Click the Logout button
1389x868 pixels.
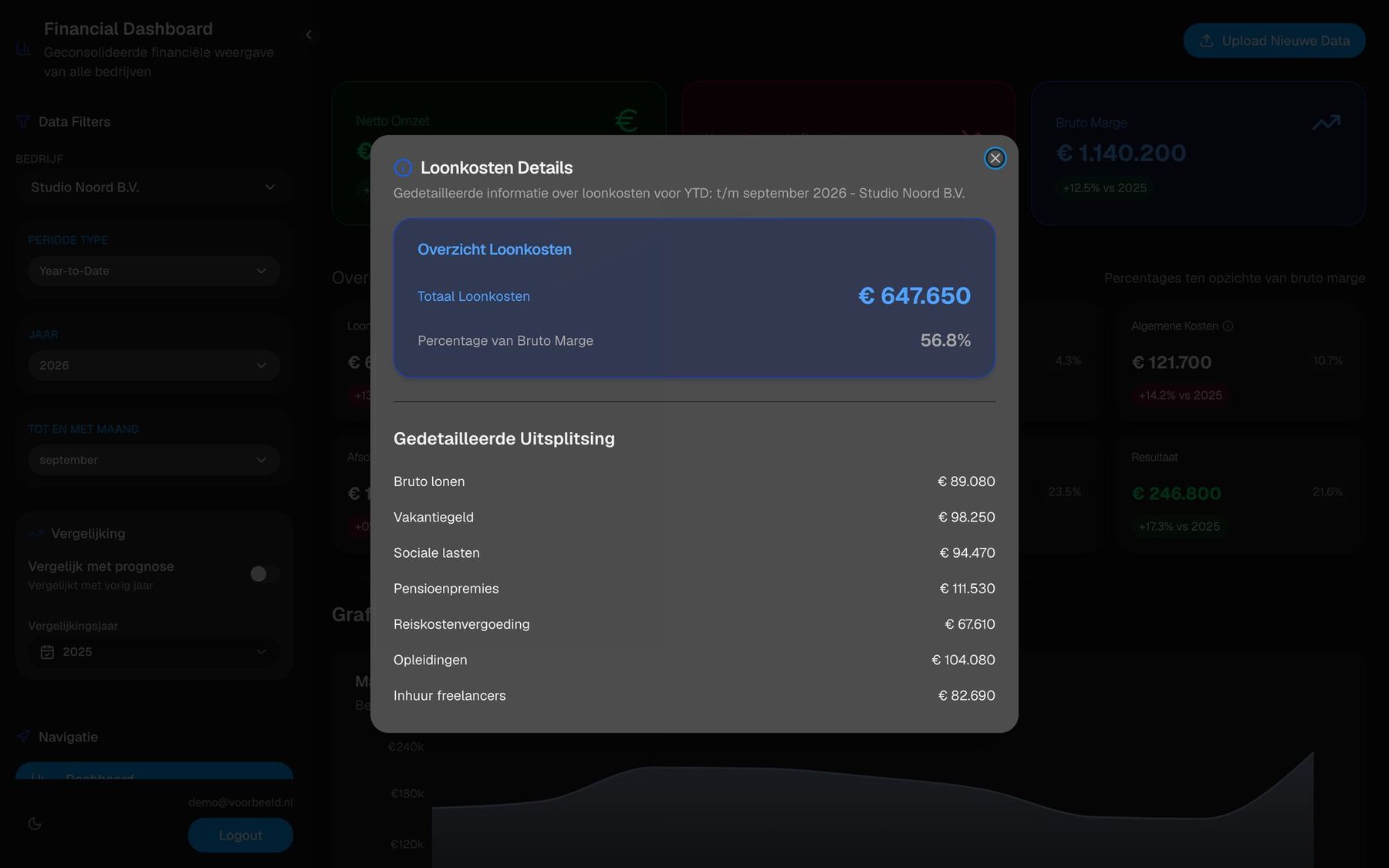[x=240, y=835]
